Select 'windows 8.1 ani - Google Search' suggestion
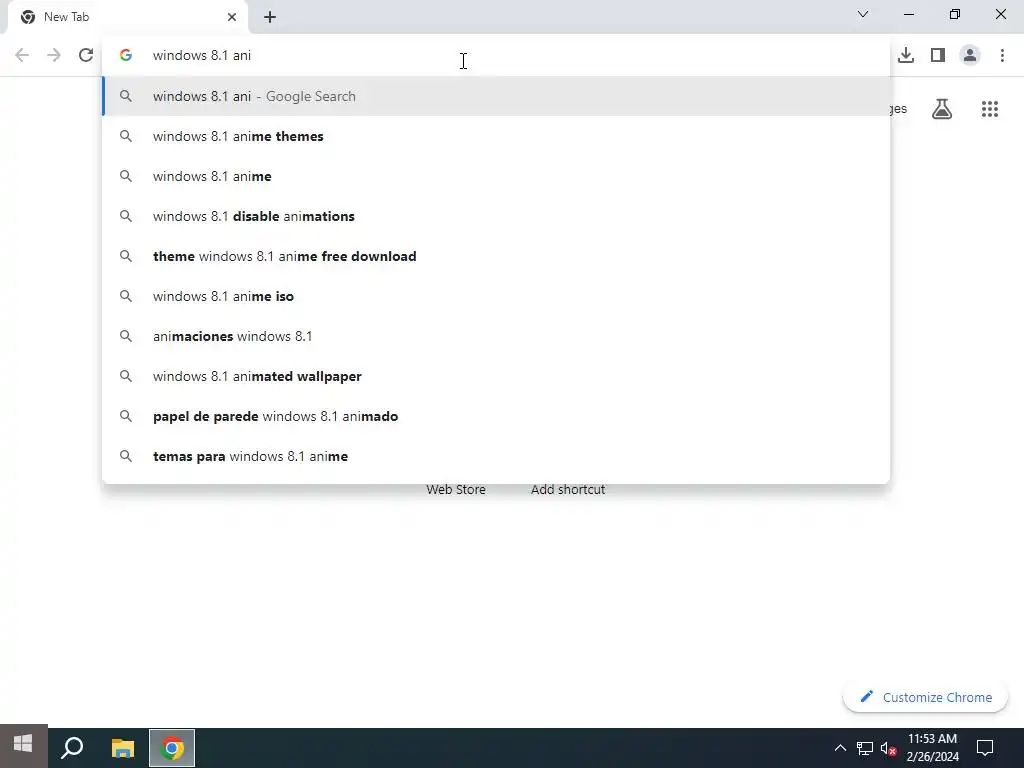 [496, 96]
